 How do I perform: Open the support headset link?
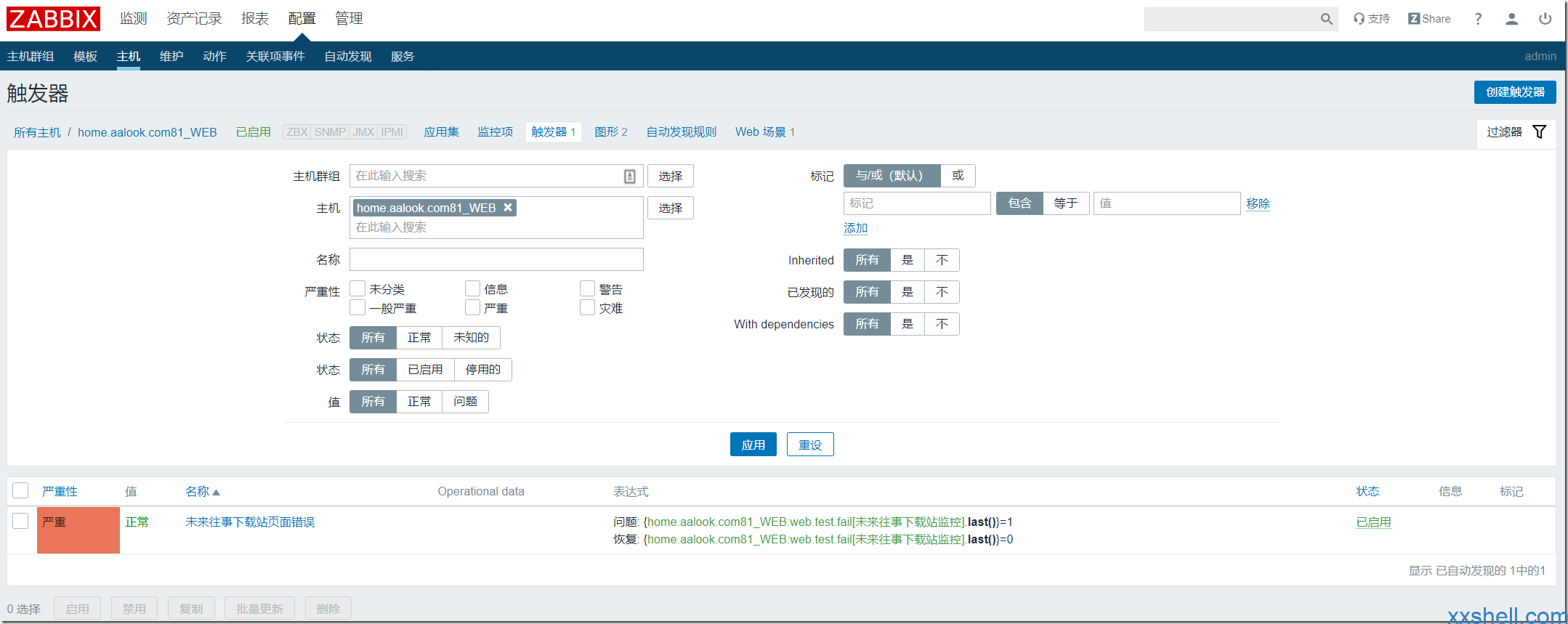[1371, 19]
